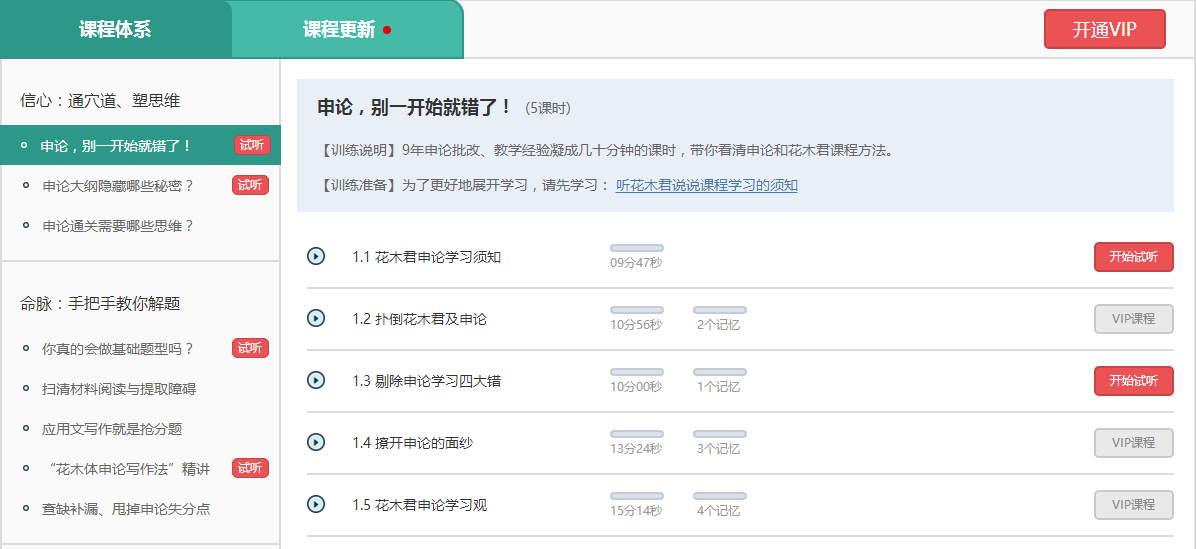
Task: Open link 听花木君说说课程学习的须知
Action: pyautogui.click(x=706, y=185)
